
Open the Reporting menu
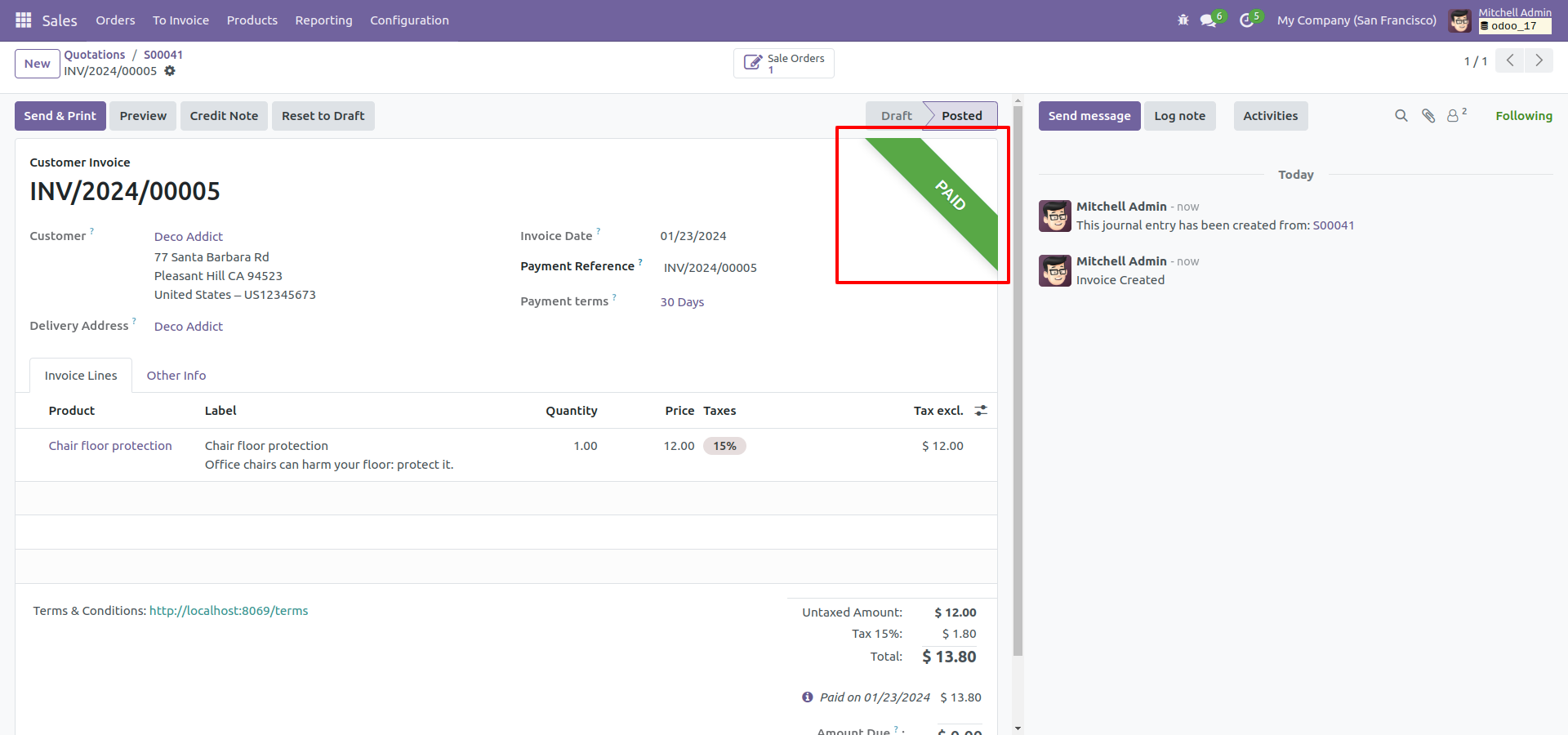tap(324, 20)
